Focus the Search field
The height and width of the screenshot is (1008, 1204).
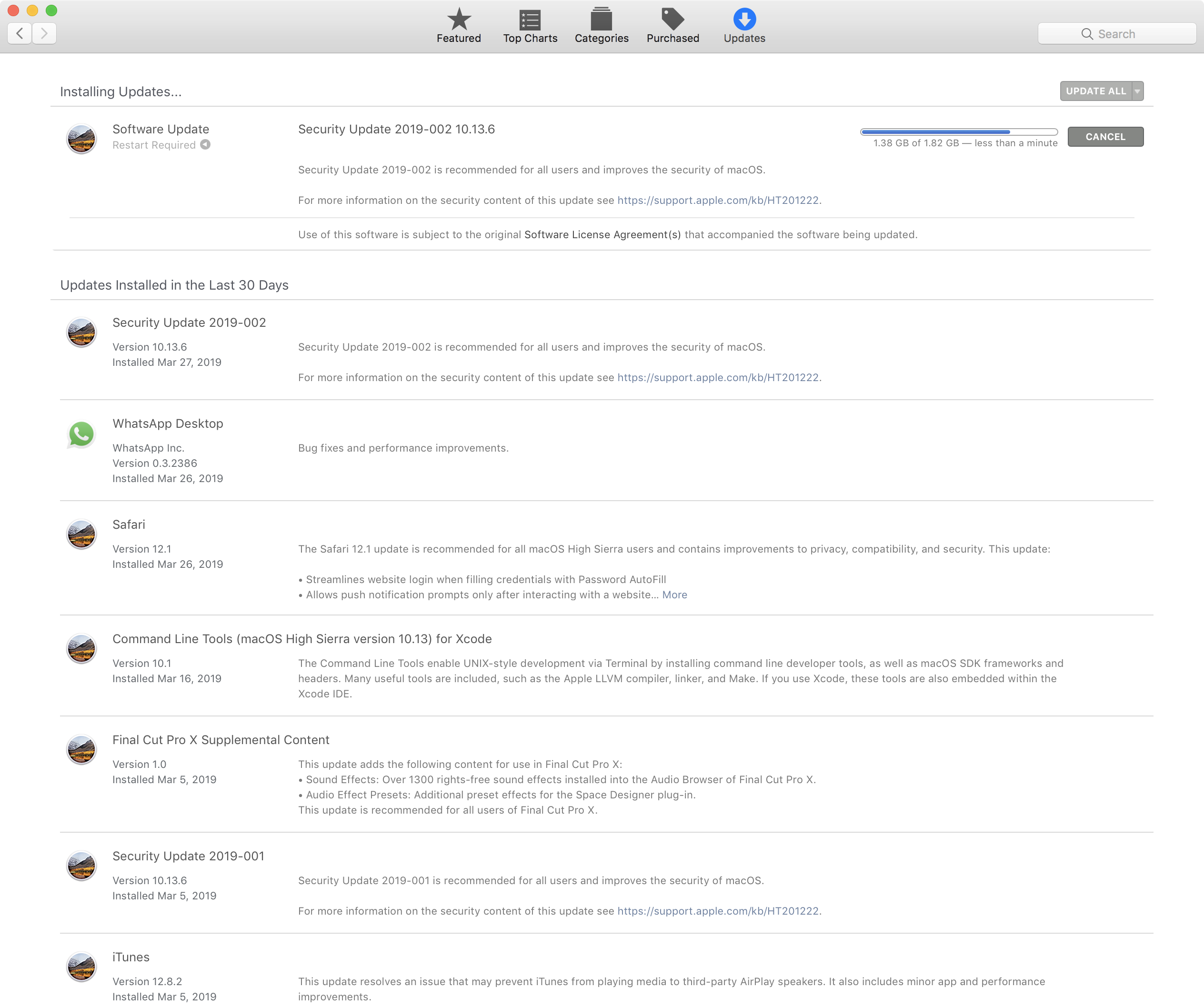pos(1116,34)
